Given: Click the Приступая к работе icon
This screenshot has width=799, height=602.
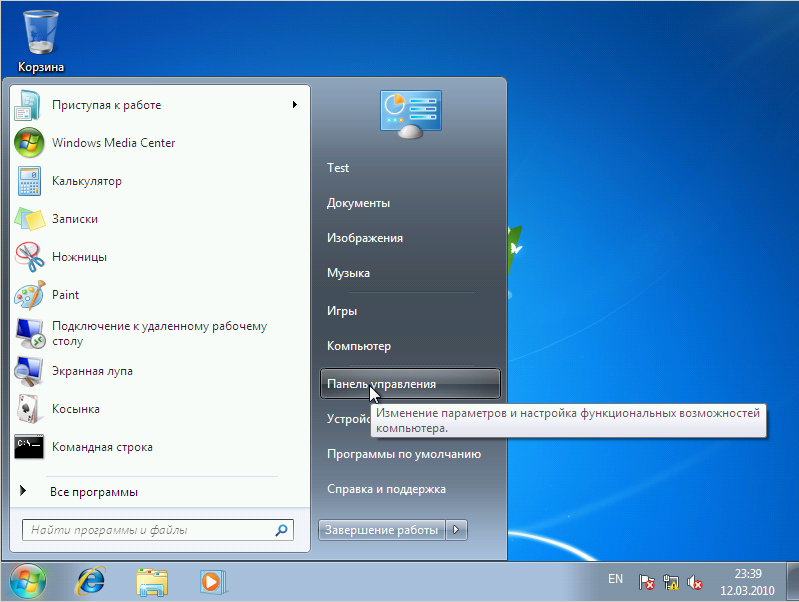Looking at the screenshot, I should pos(29,105).
